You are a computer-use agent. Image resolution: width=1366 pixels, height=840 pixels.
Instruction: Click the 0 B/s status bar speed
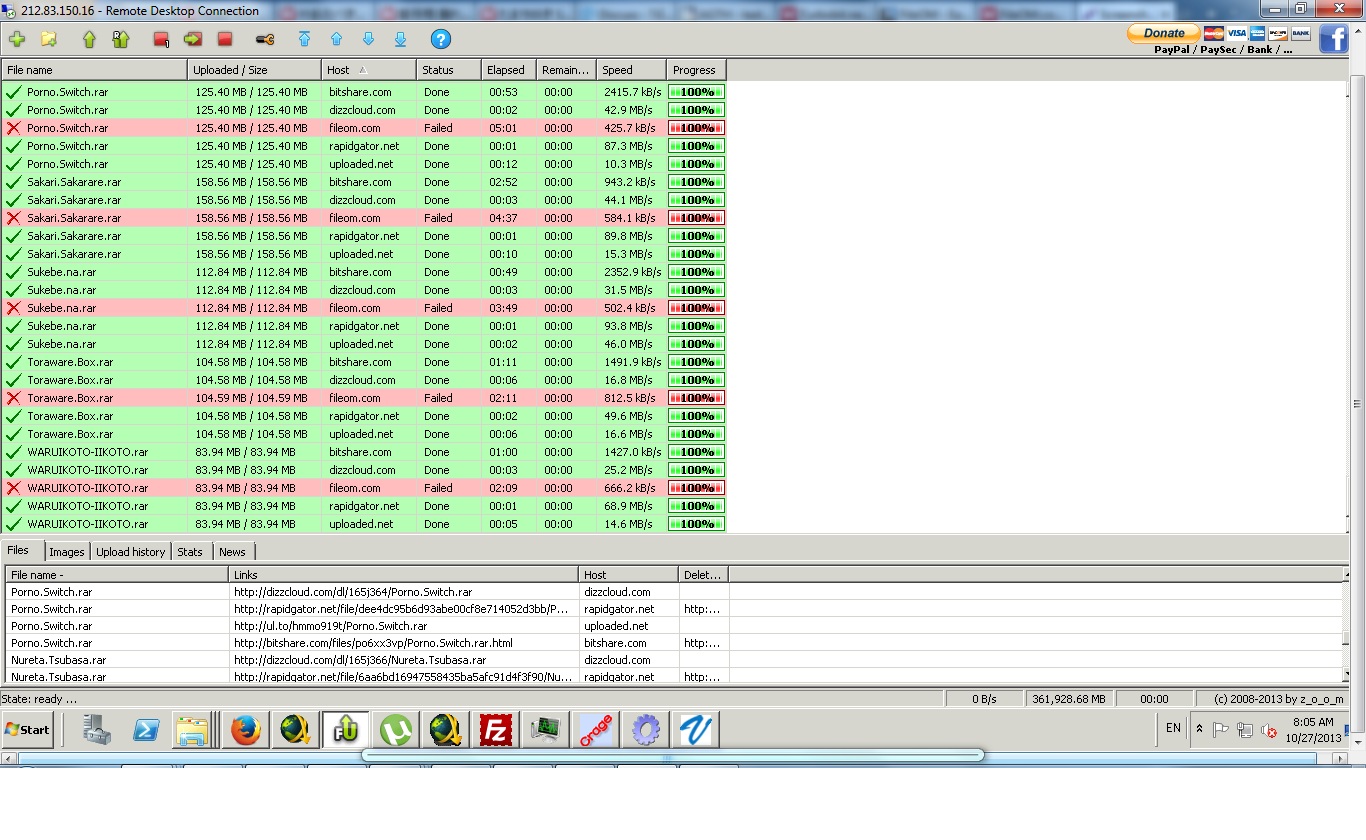coord(984,699)
